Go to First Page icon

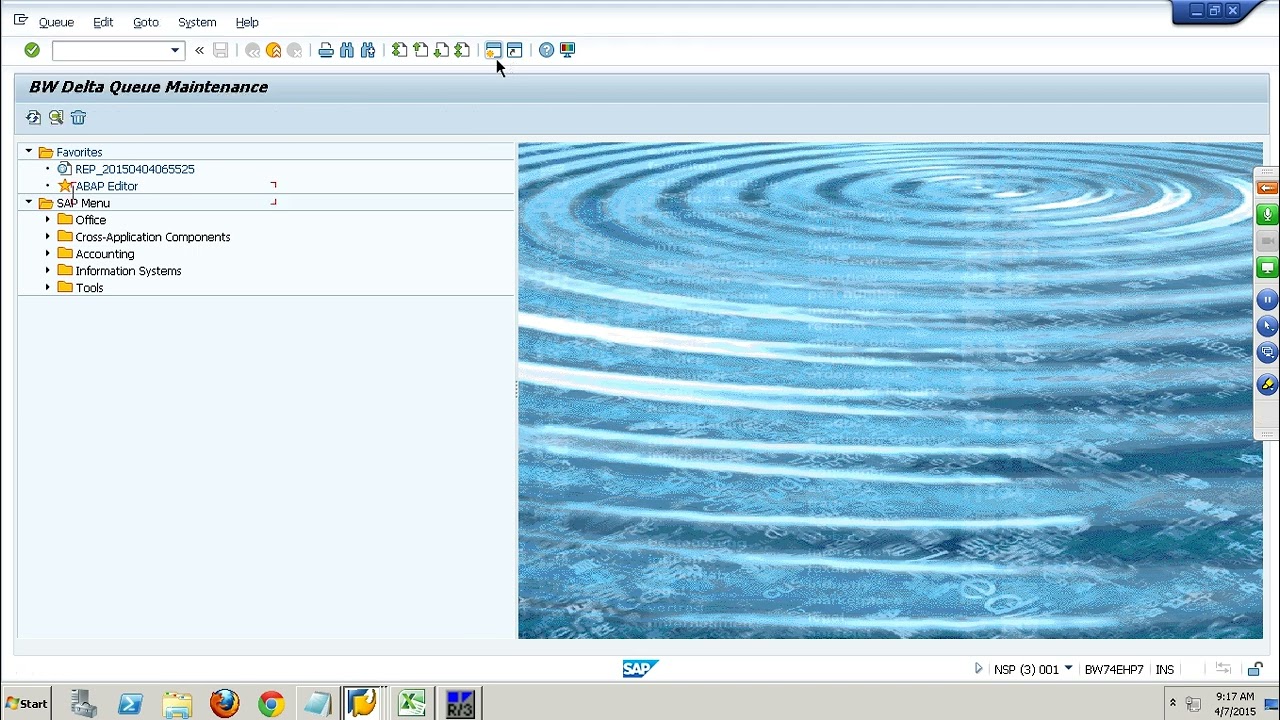coord(399,50)
